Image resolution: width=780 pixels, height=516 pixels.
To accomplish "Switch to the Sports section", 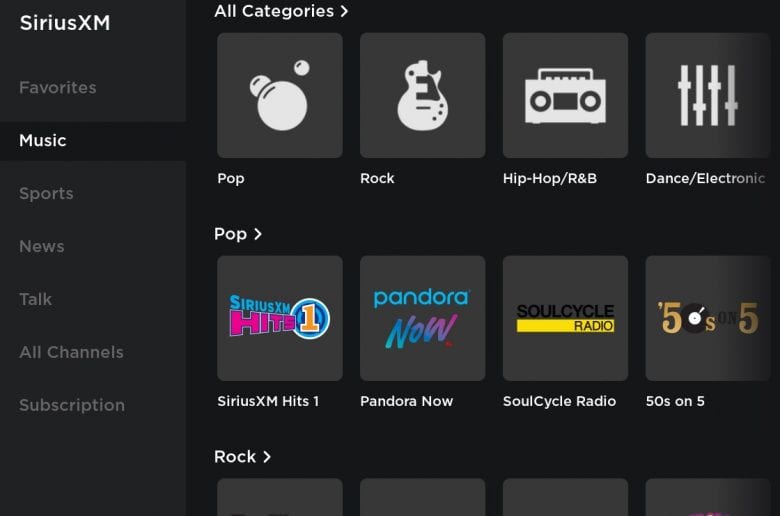I will tap(46, 194).
